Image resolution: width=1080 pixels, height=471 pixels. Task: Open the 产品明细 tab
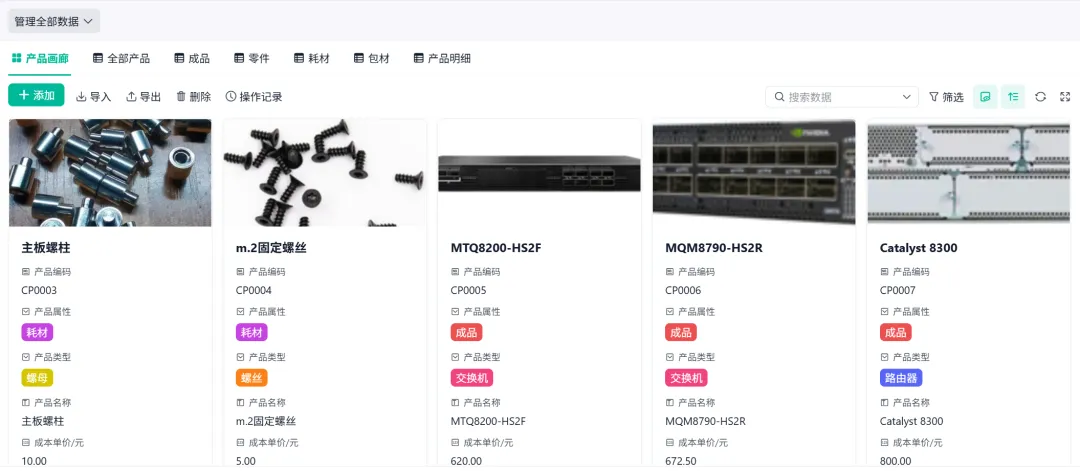(x=442, y=59)
